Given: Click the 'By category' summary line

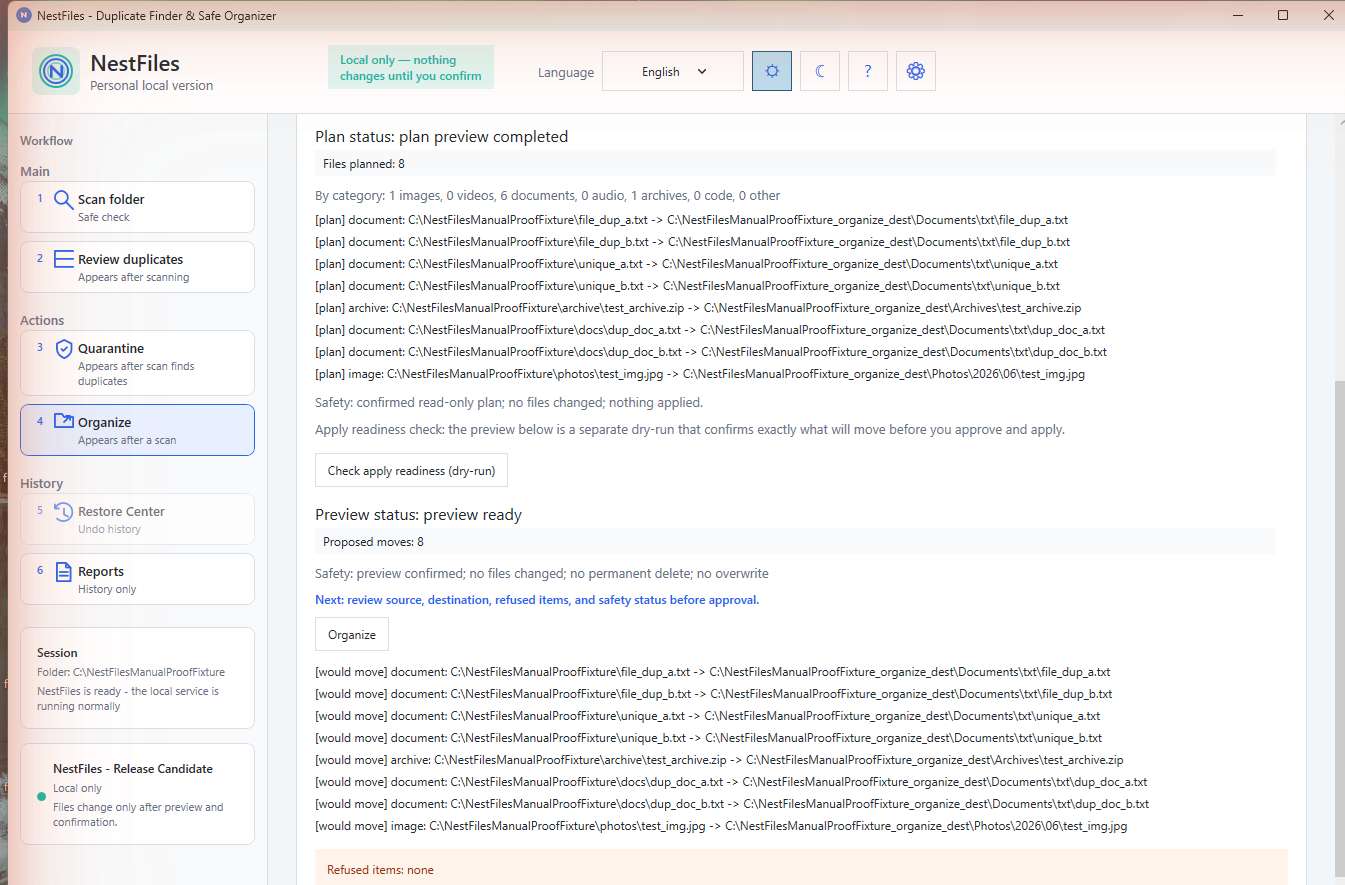Looking at the screenshot, I should pos(548,196).
